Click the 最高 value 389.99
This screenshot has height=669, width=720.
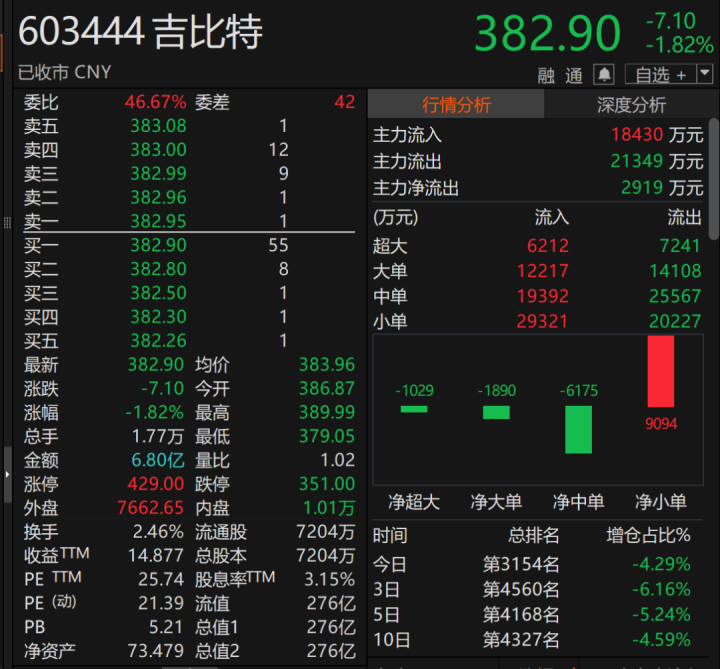327,412
